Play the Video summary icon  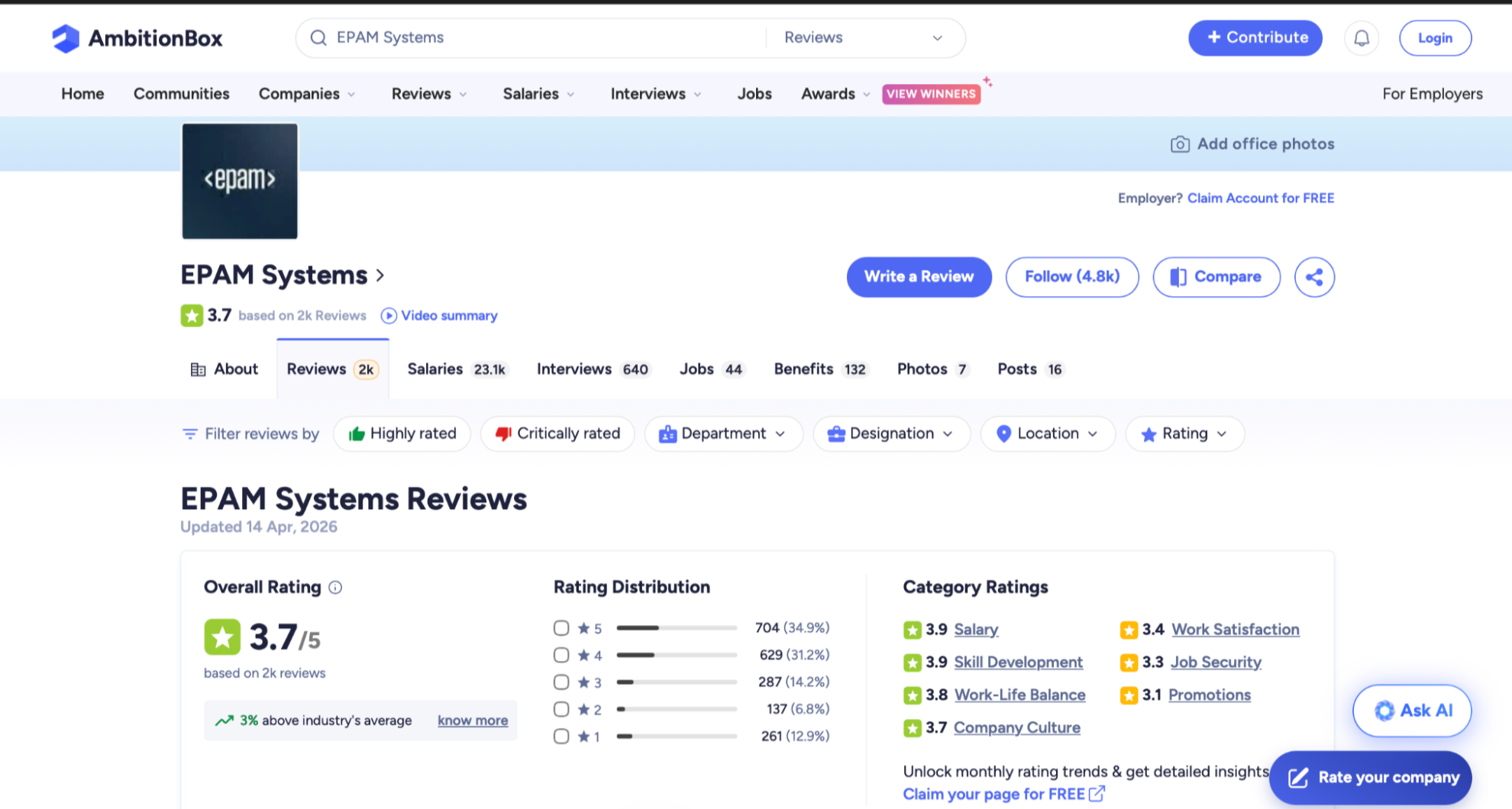(389, 316)
